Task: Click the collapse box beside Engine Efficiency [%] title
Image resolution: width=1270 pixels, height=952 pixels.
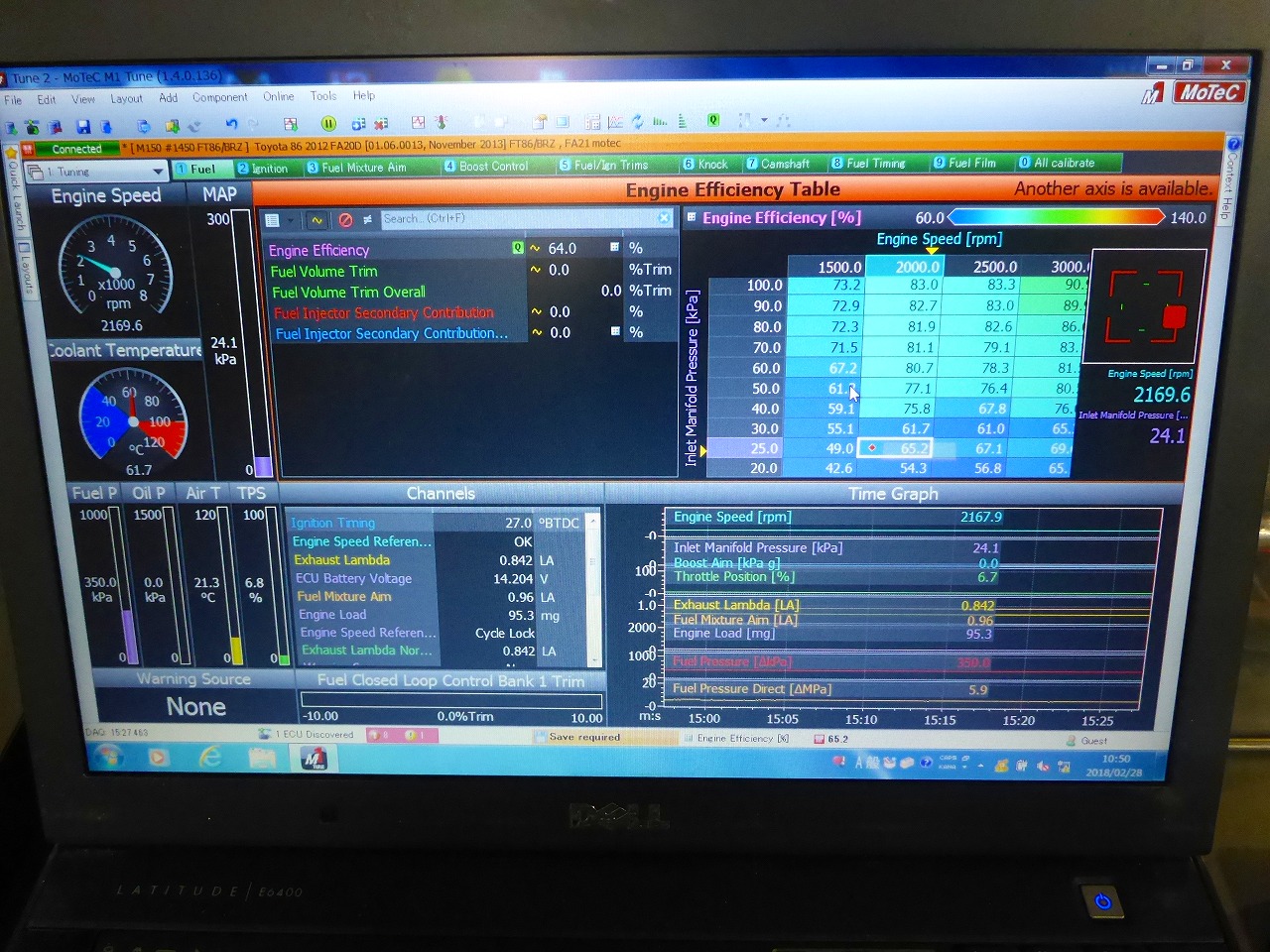Action: (691, 217)
